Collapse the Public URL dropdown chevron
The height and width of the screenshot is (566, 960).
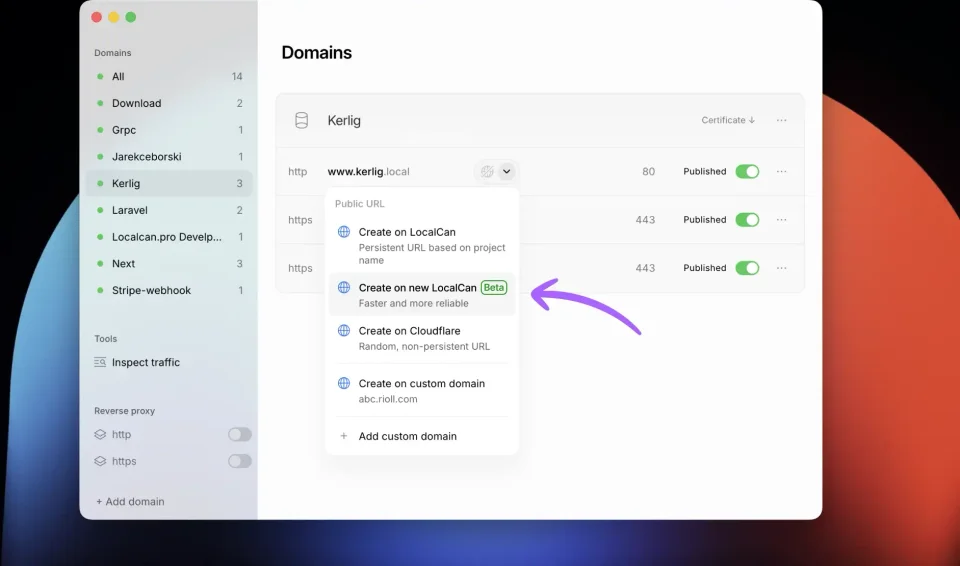pyautogui.click(x=506, y=172)
